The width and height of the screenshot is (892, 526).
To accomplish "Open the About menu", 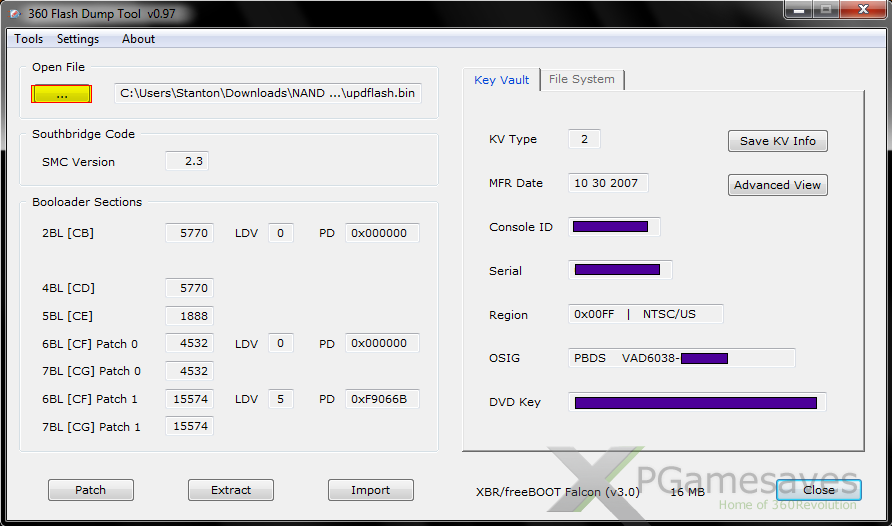I will tap(138, 39).
